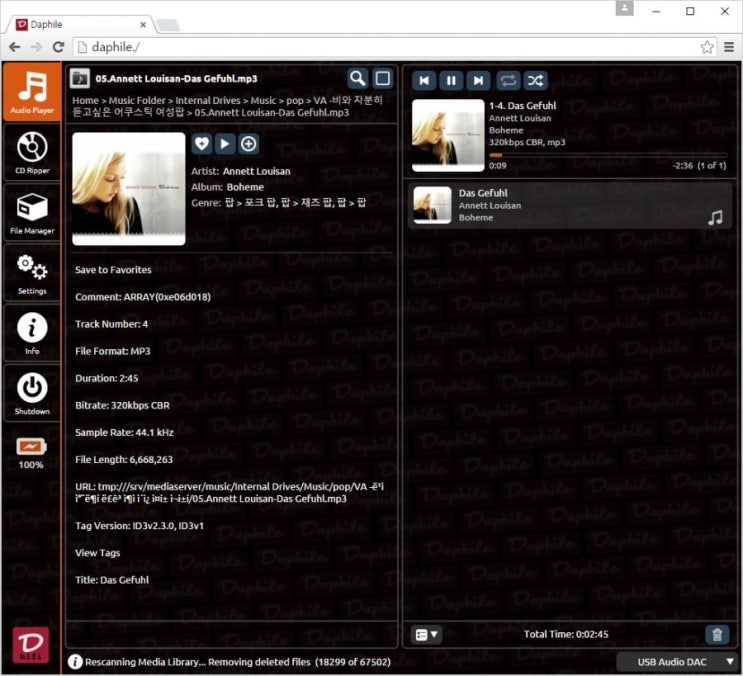Click the search magnifier icon
Screen dimensions: 743x676
click(357, 79)
